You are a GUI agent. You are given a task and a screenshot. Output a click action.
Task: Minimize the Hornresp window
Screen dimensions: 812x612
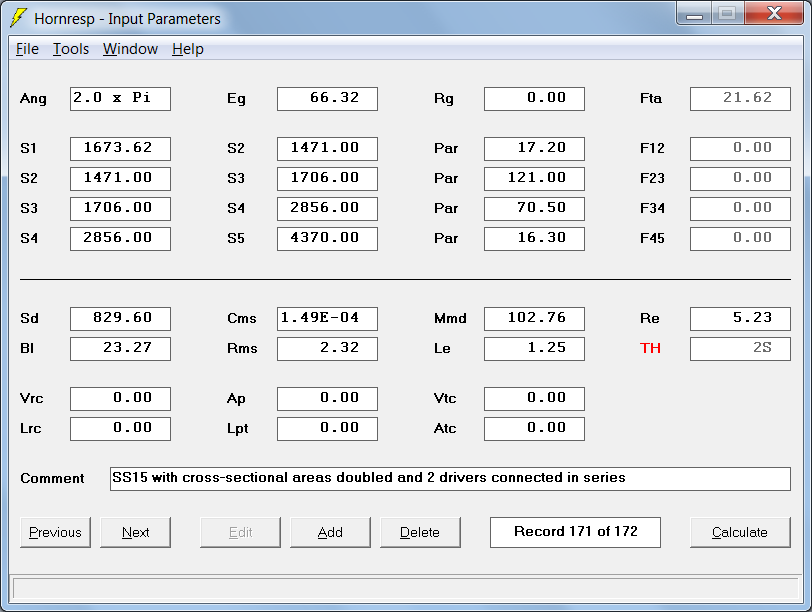point(694,13)
